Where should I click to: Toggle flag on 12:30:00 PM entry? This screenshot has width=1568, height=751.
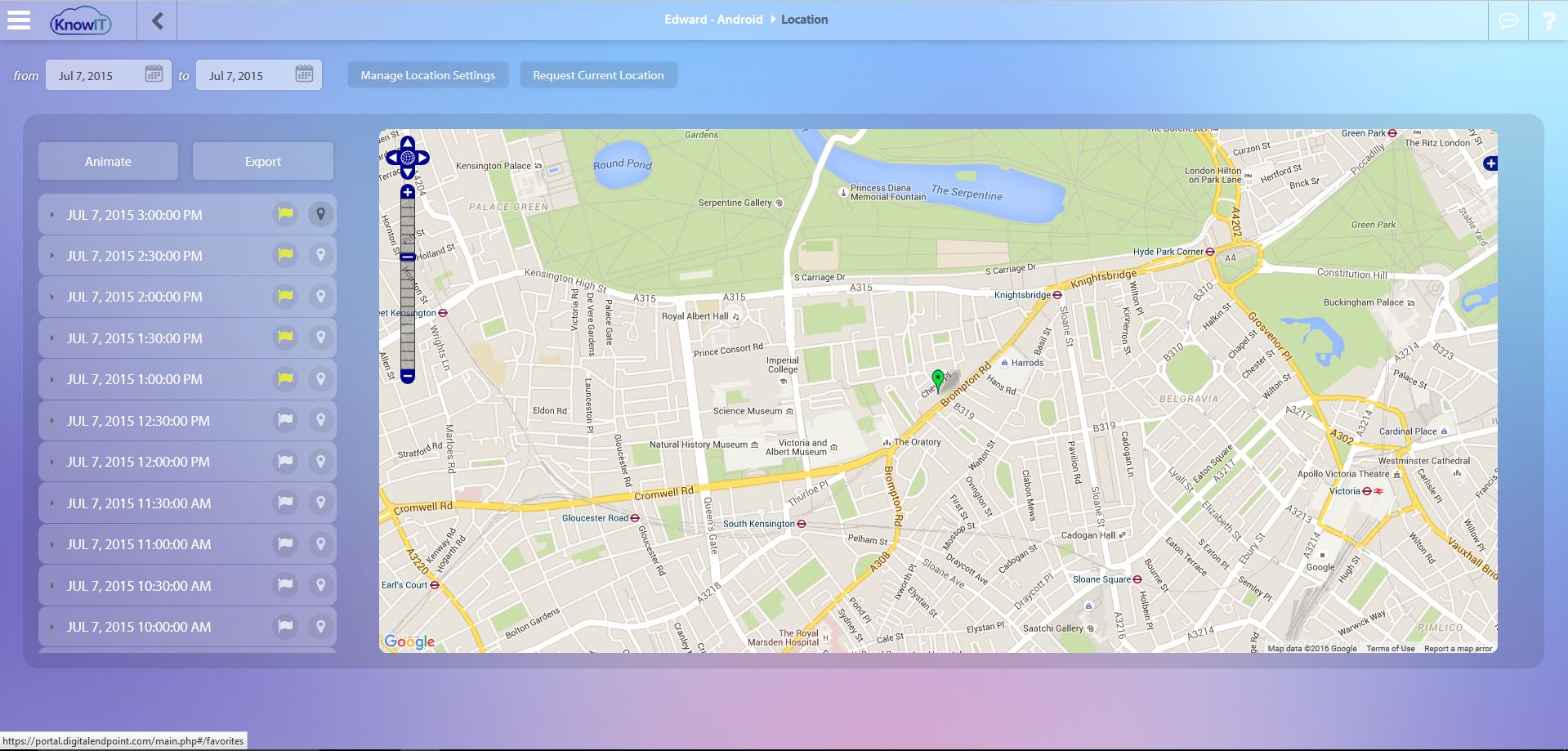click(285, 420)
